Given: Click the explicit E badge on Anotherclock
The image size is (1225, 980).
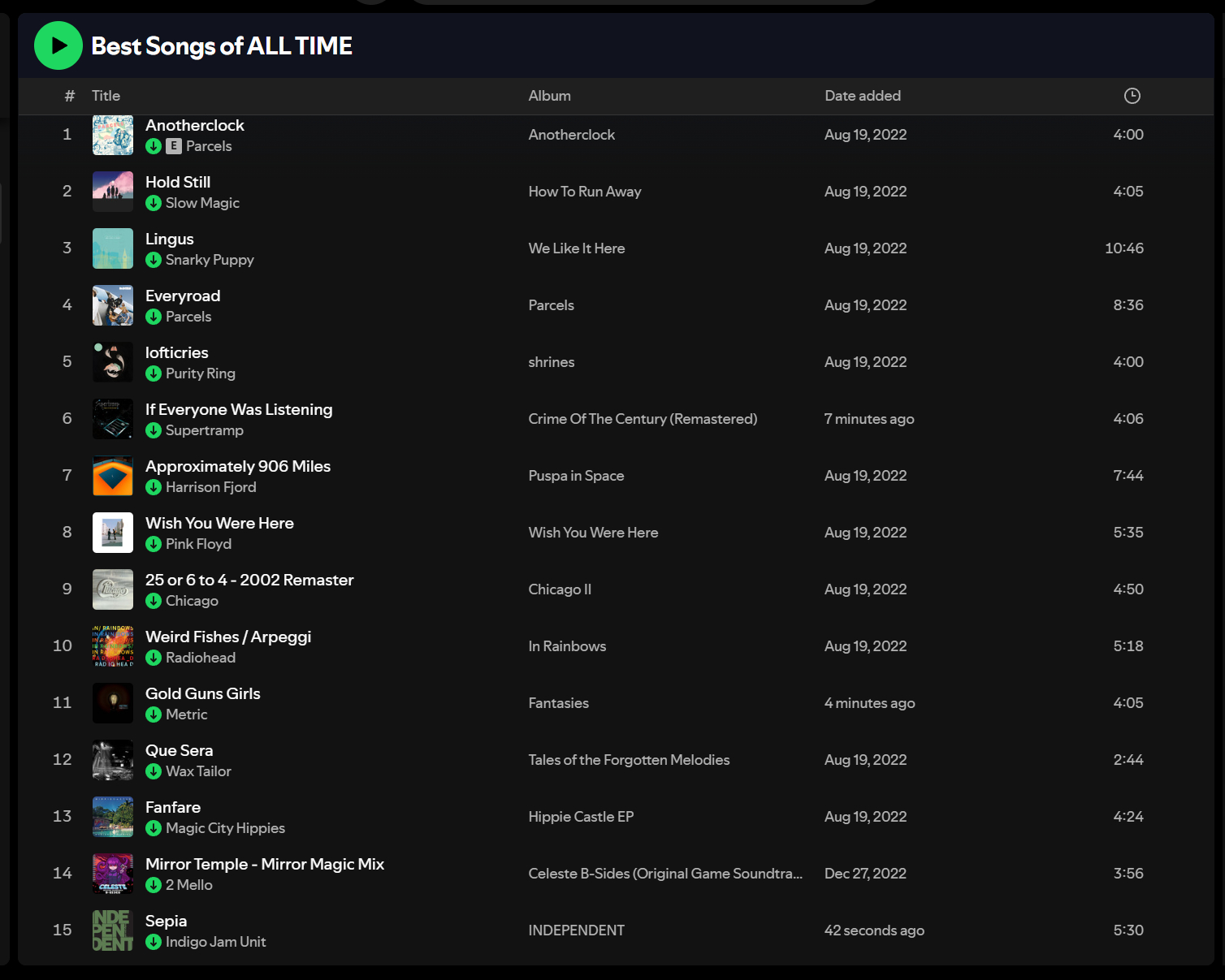Looking at the screenshot, I should pyautogui.click(x=174, y=146).
